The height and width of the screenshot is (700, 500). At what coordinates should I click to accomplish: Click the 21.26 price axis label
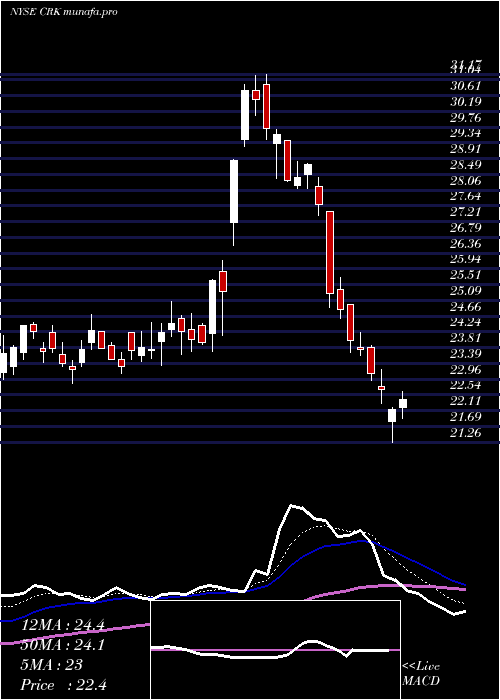click(466, 433)
